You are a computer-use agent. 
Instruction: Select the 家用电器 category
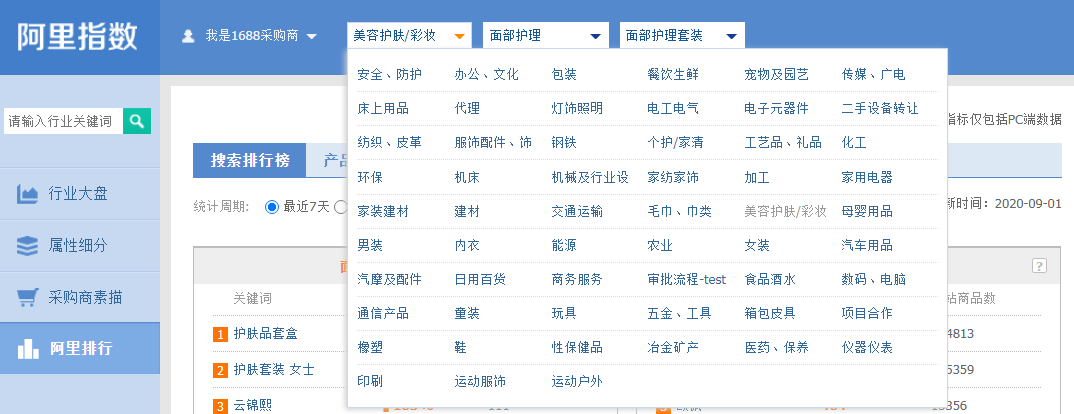867,177
